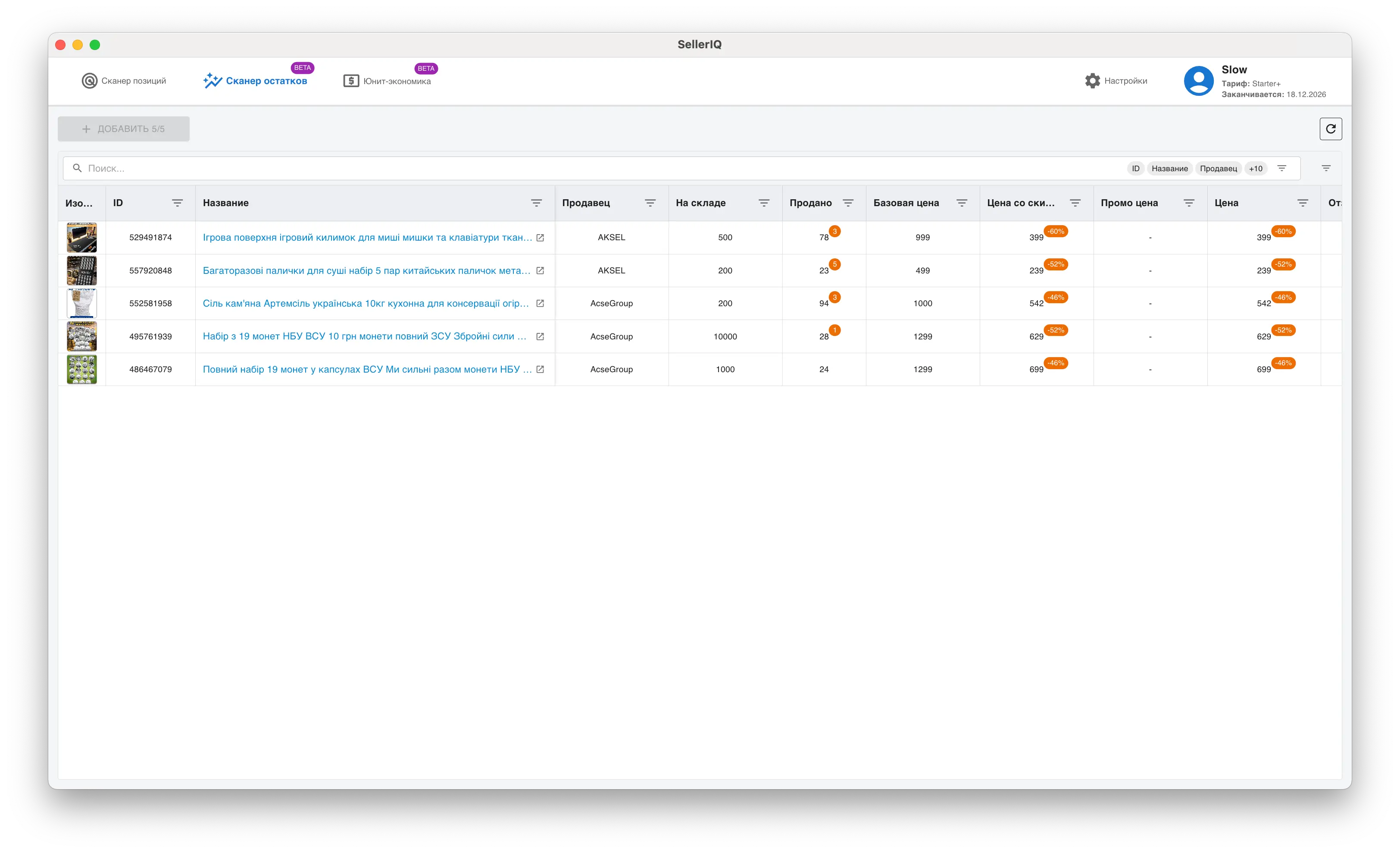Viewport: 1400px width, 853px height.
Task: Click thumbnail of product 529491874
Action: pos(82,238)
